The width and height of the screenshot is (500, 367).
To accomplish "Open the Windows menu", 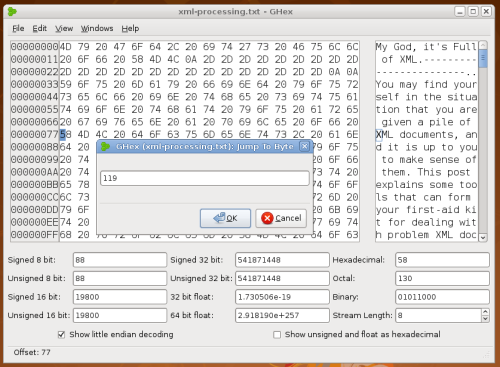I will pos(97,29).
